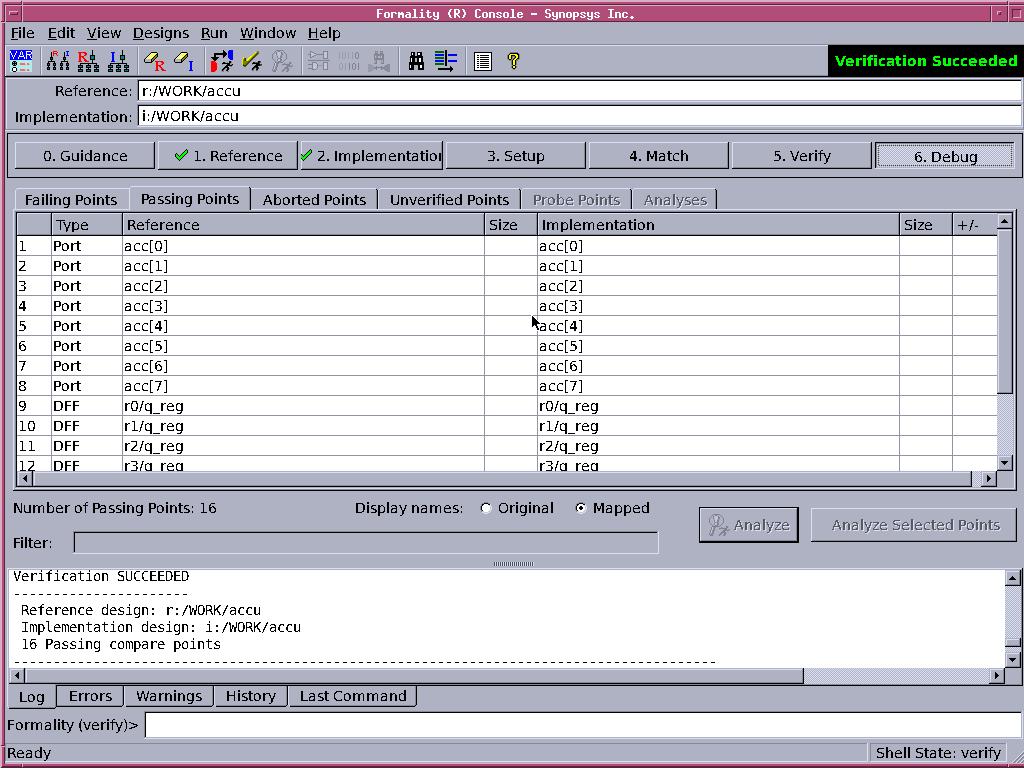The height and width of the screenshot is (768, 1024).
Task: Open the Edit menu
Action: point(61,33)
